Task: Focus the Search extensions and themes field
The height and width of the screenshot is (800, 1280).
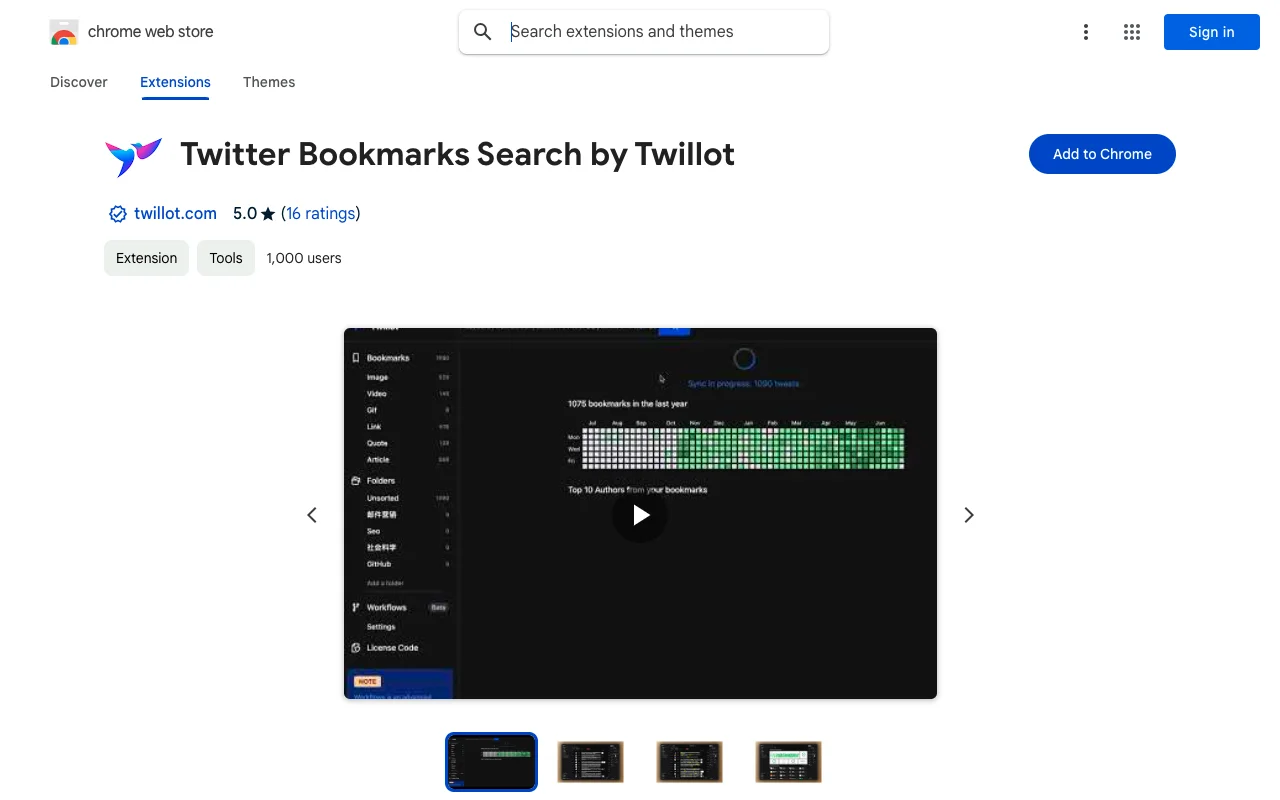Action: 660,32
